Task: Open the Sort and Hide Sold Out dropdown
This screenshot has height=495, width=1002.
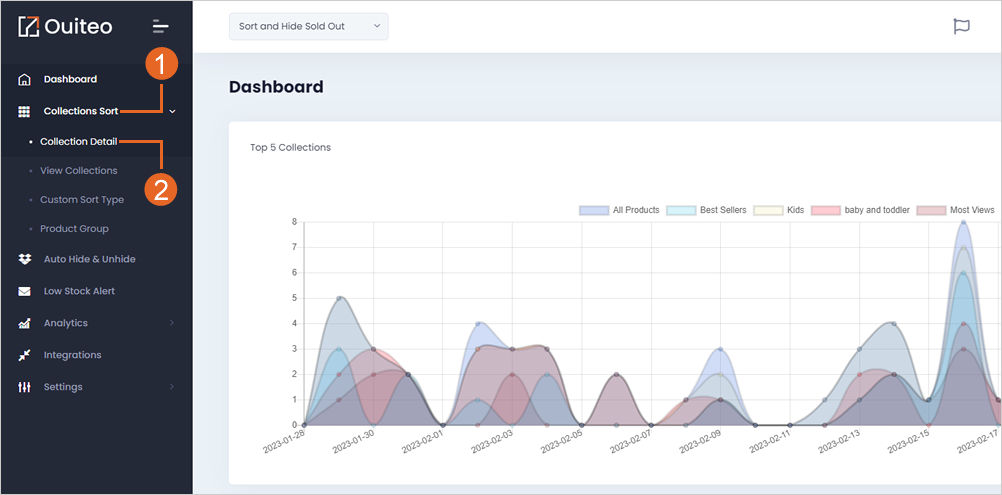Action: pos(309,26)
